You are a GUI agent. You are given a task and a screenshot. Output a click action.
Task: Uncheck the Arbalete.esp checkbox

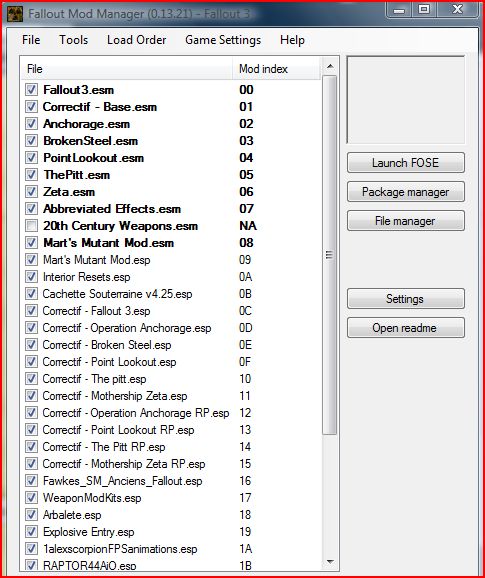point(31,515)
